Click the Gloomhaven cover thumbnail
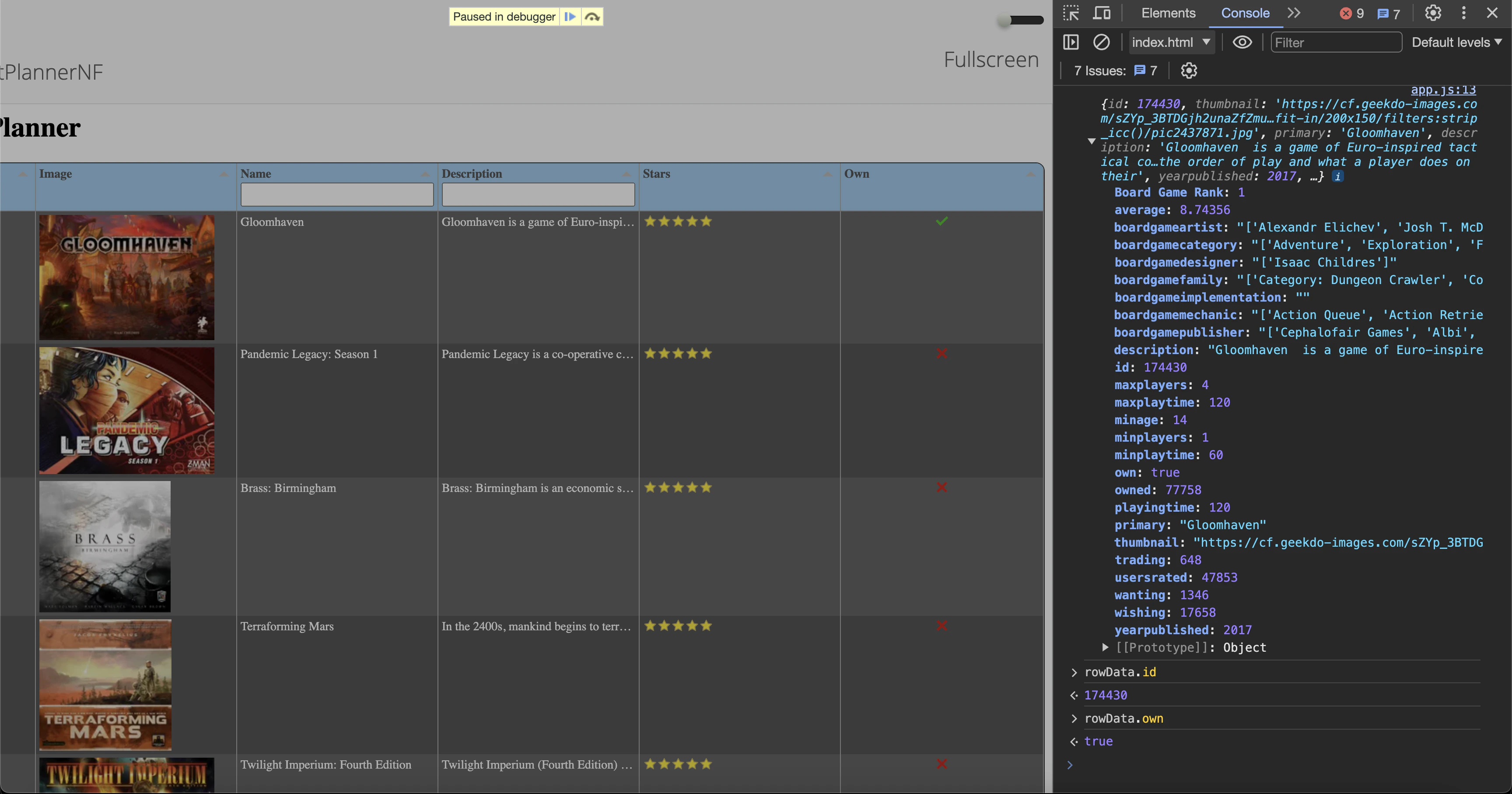The image size is (1512, 794). [x=127, y=277]
